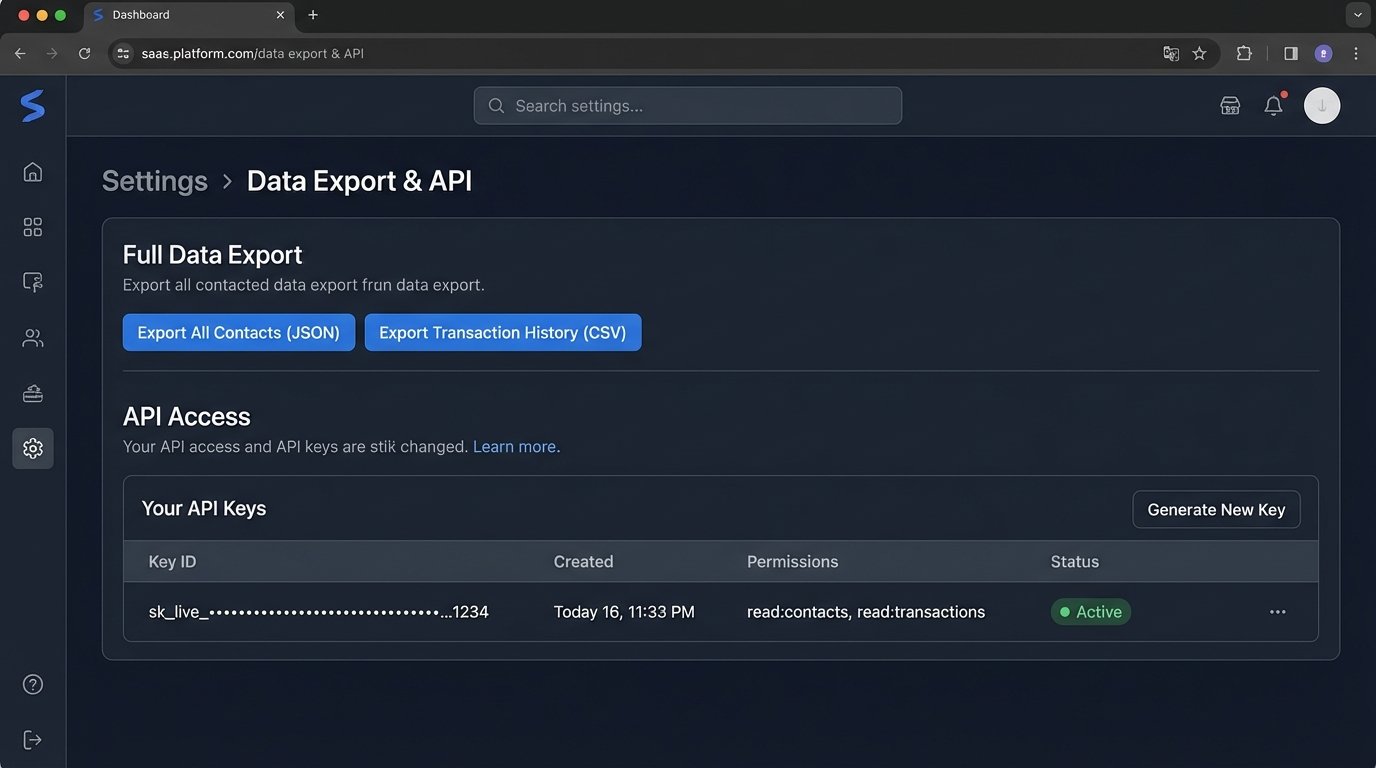Open the user avatar menu
Viewport: 1376px width, 768px height.
point(1322,105)
